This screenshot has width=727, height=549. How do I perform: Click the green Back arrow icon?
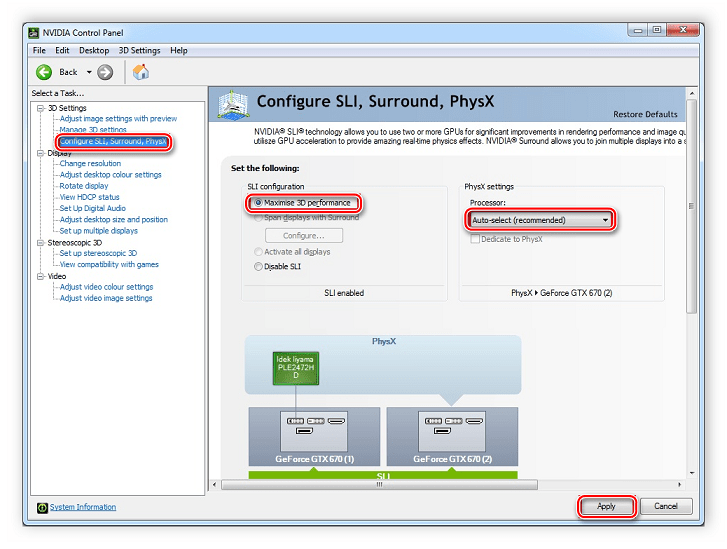click(x=44, y=72)
